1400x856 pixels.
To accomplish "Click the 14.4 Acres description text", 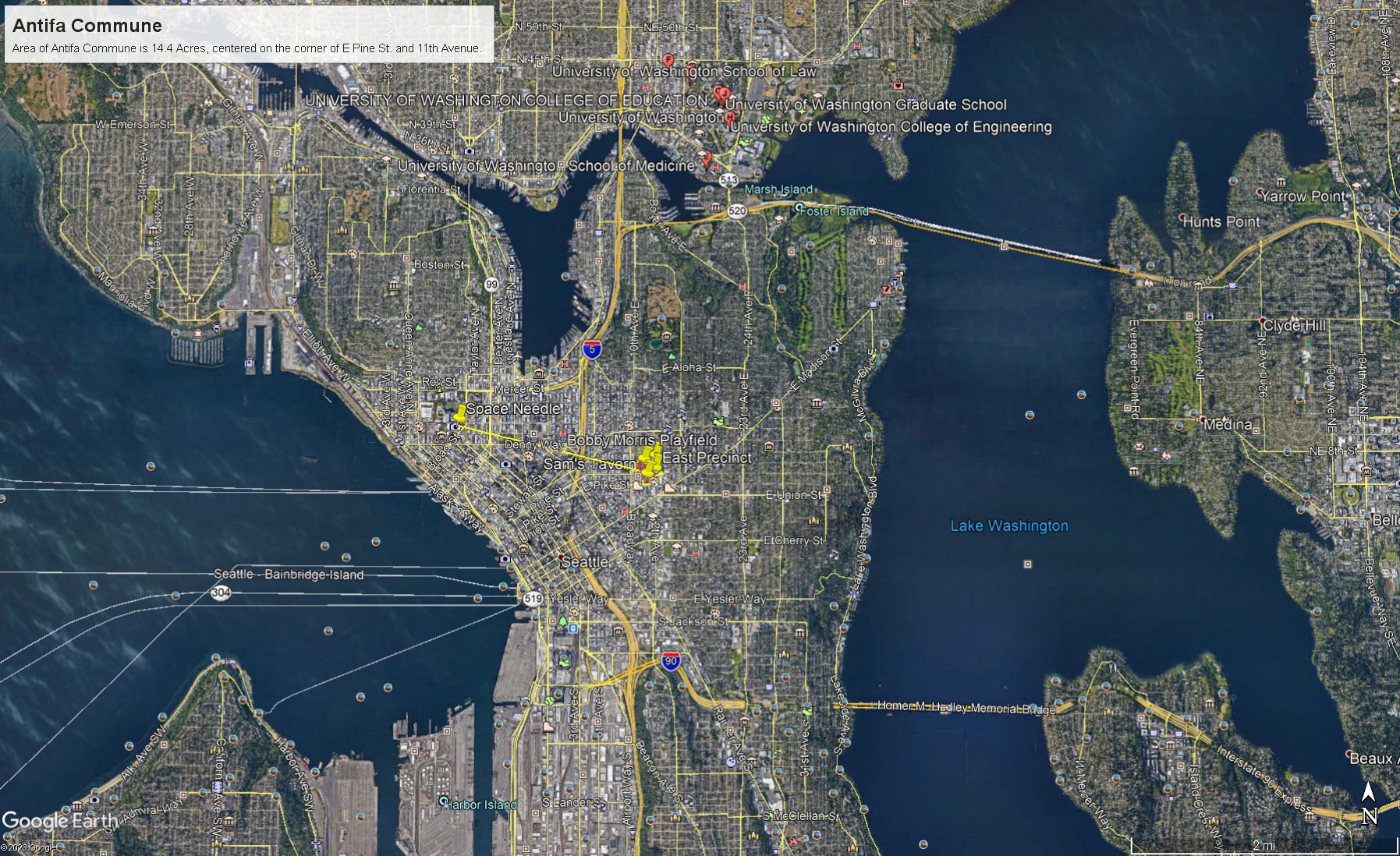I will [246, 48].
